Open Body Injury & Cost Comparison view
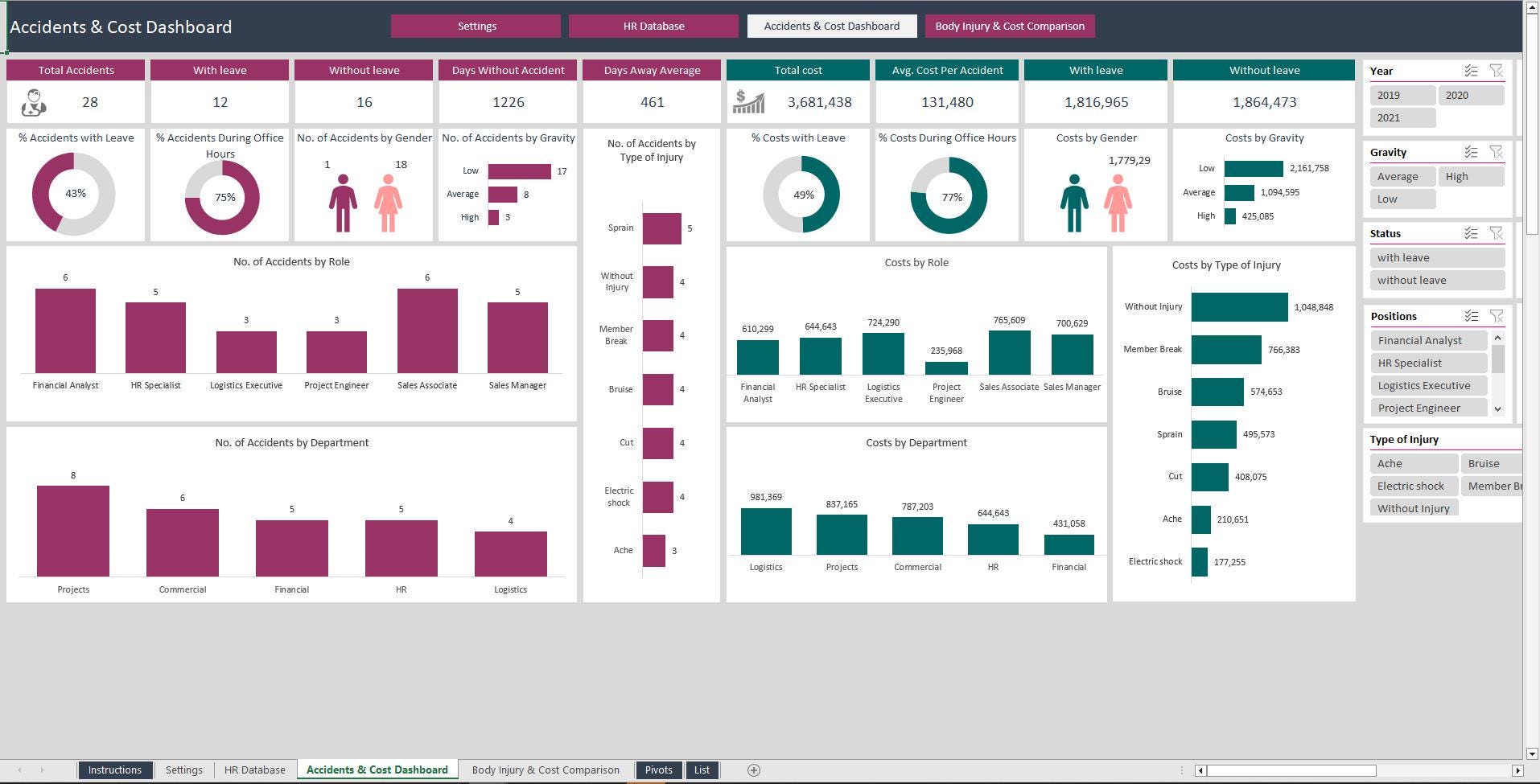Viewport: 1540px width, 784px height. tap(1010, 26)
